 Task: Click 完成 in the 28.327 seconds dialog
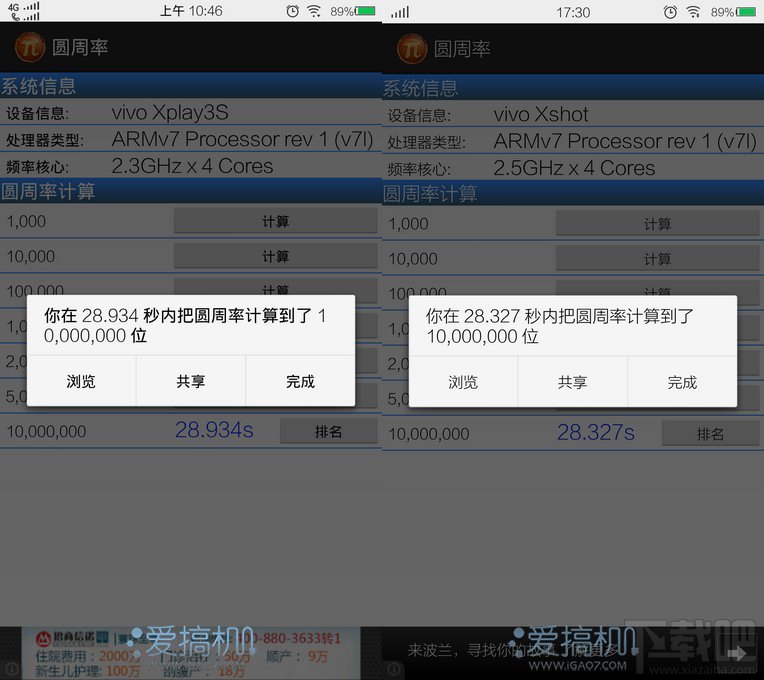pyautogui.click(x=682, y=382)
